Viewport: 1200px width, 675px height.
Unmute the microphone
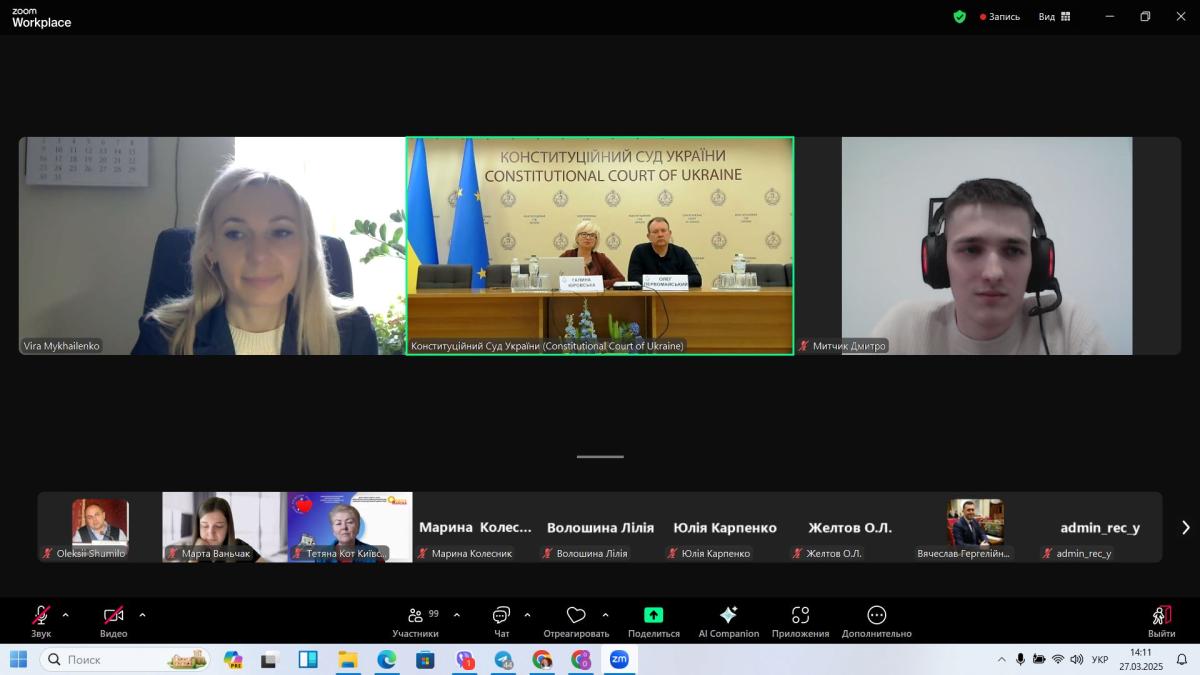pyautogui.click(x=41, y=620)
